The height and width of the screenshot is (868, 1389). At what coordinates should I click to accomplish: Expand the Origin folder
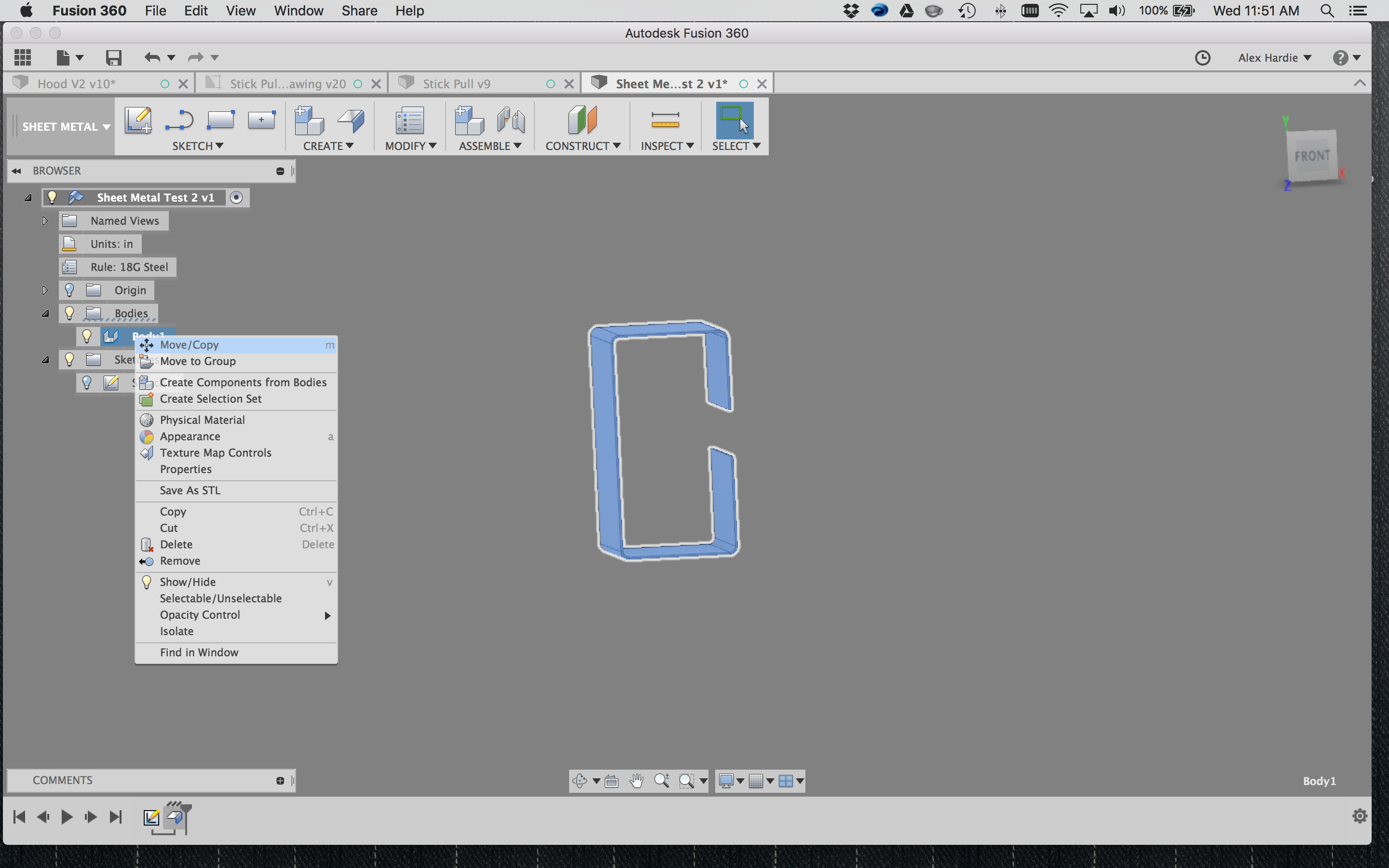tap(45, 290)
